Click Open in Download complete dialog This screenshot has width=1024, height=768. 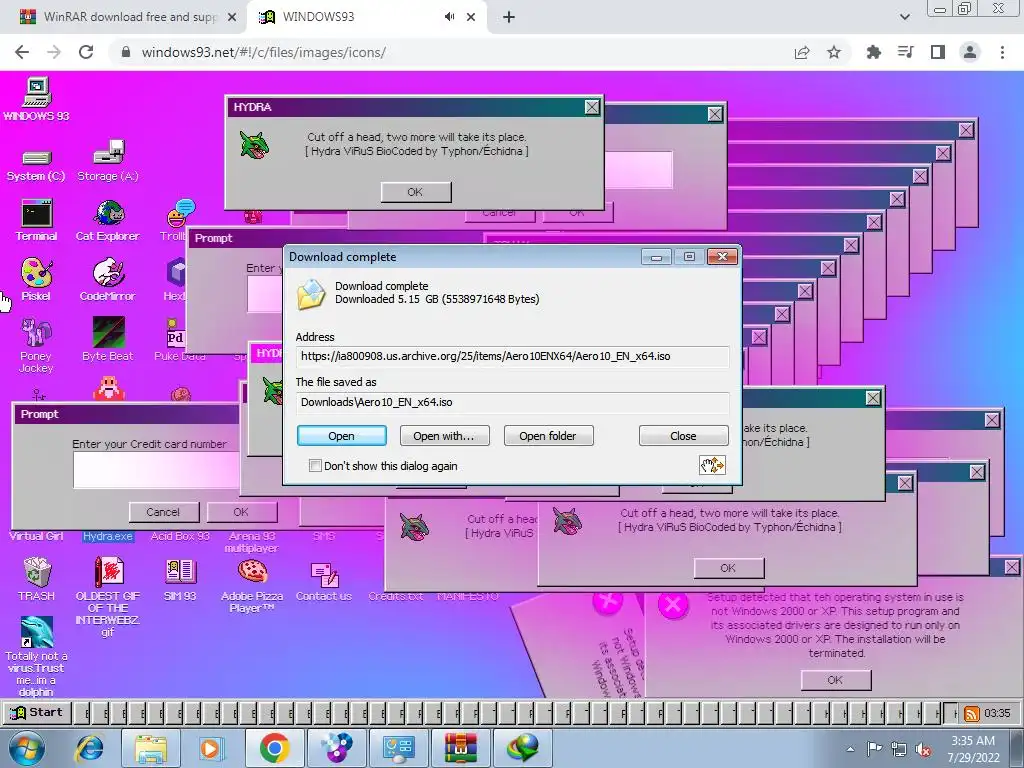[x=342, y=436]
